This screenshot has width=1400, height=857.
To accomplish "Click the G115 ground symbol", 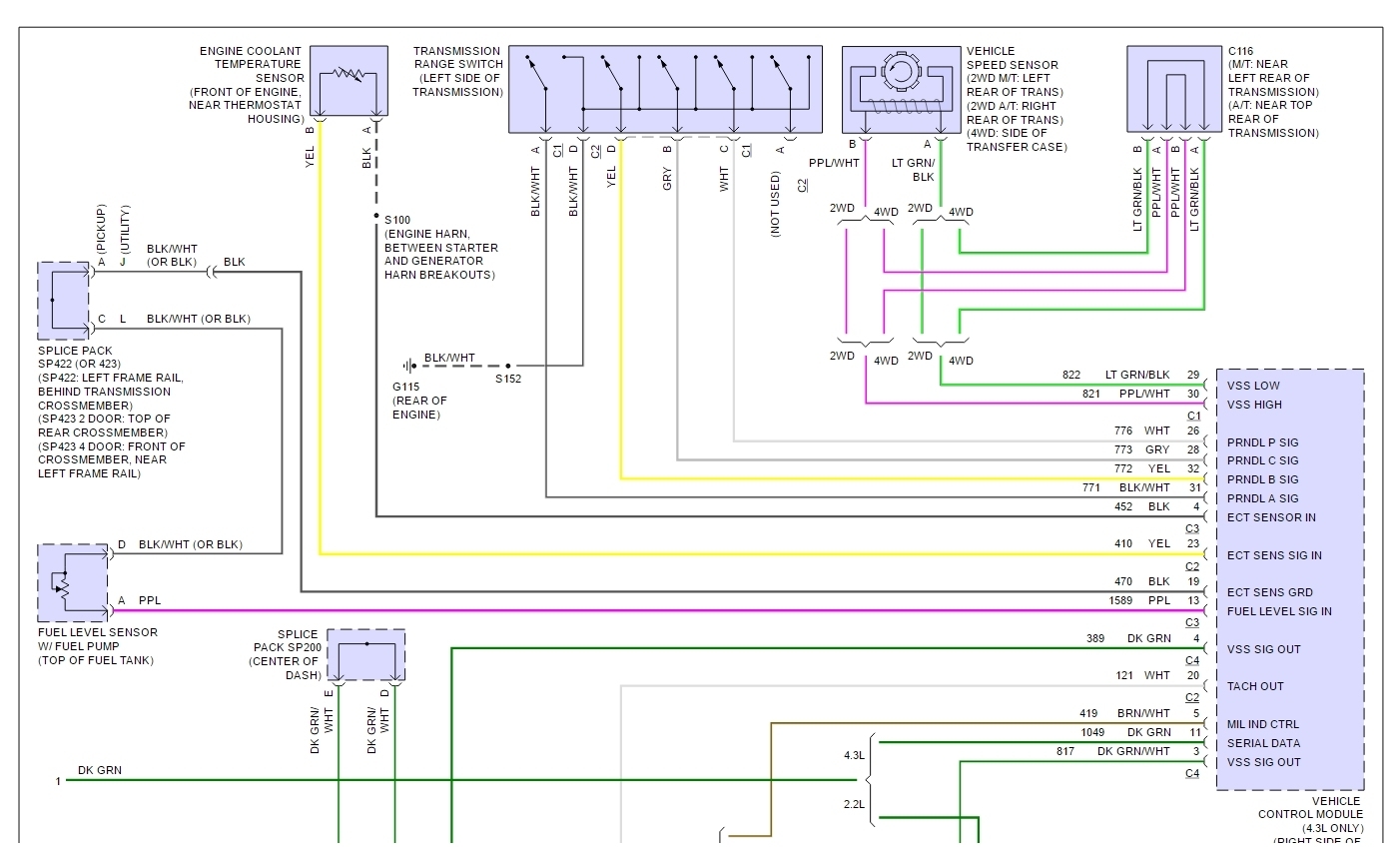I will click(408, 367).
